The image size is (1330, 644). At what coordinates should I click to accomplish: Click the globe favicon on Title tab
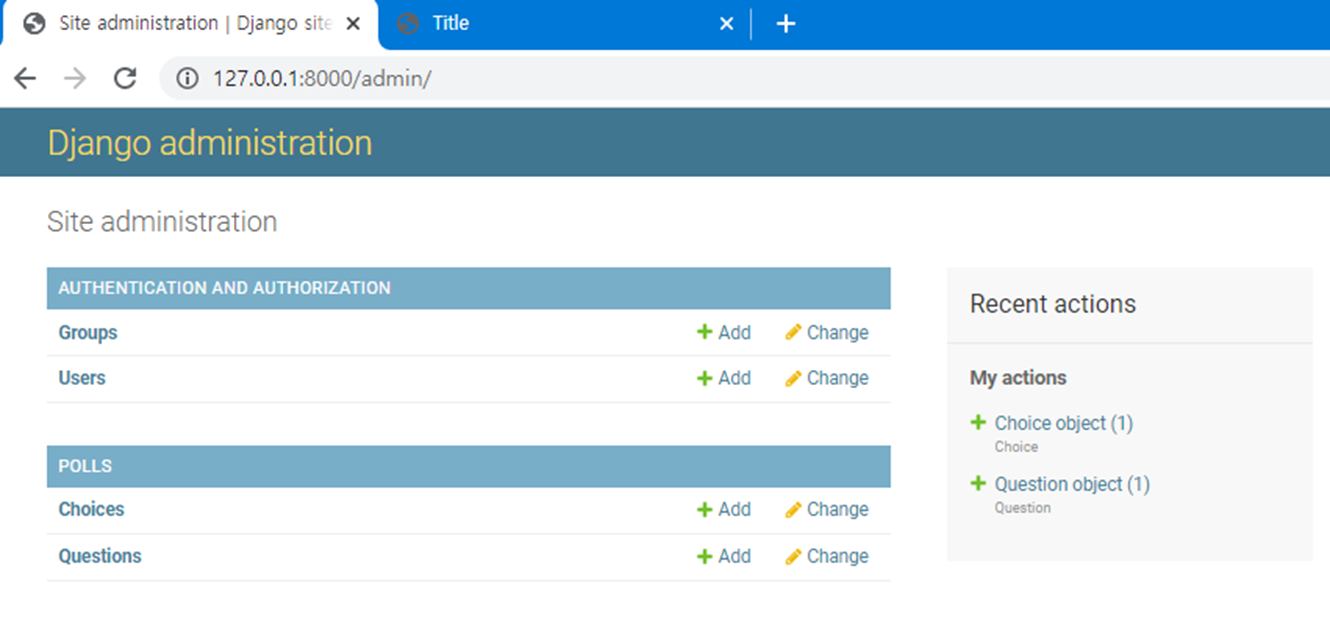click(x=407, y=23)
